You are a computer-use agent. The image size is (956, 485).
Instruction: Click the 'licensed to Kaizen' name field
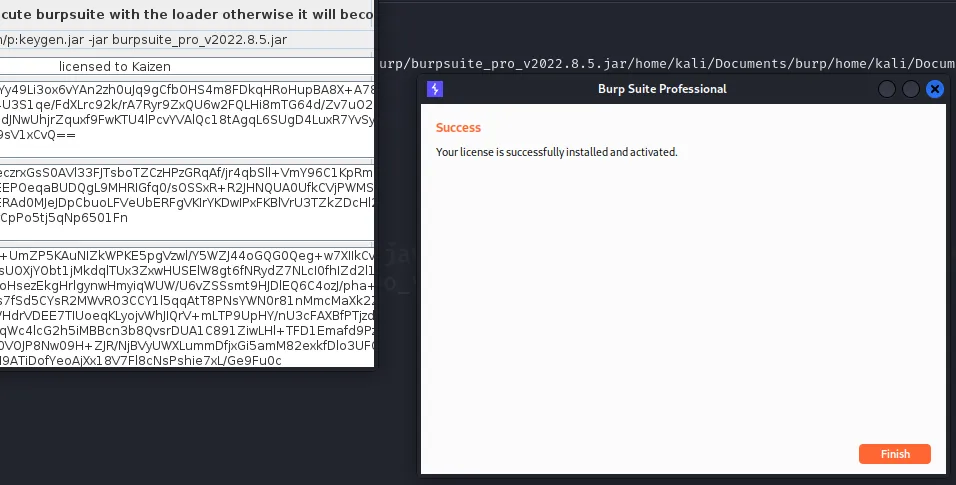tap(187, 66)
